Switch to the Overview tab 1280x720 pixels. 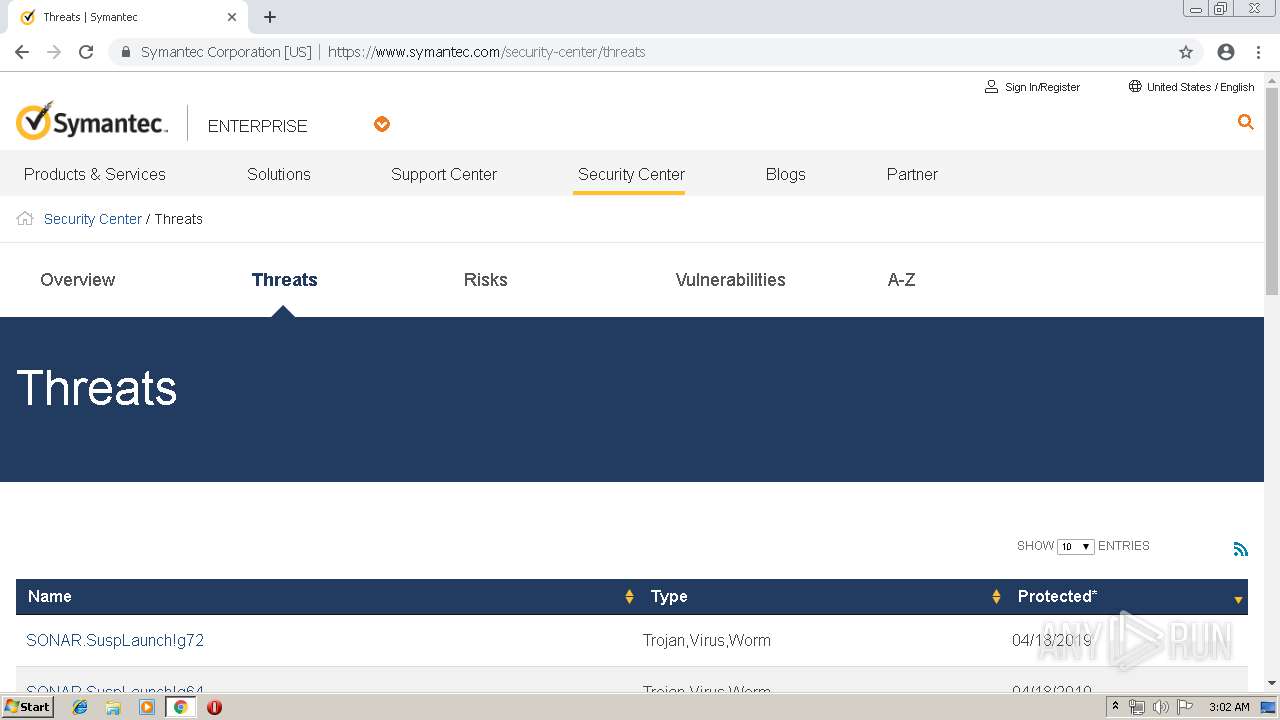tap(78, 280)
